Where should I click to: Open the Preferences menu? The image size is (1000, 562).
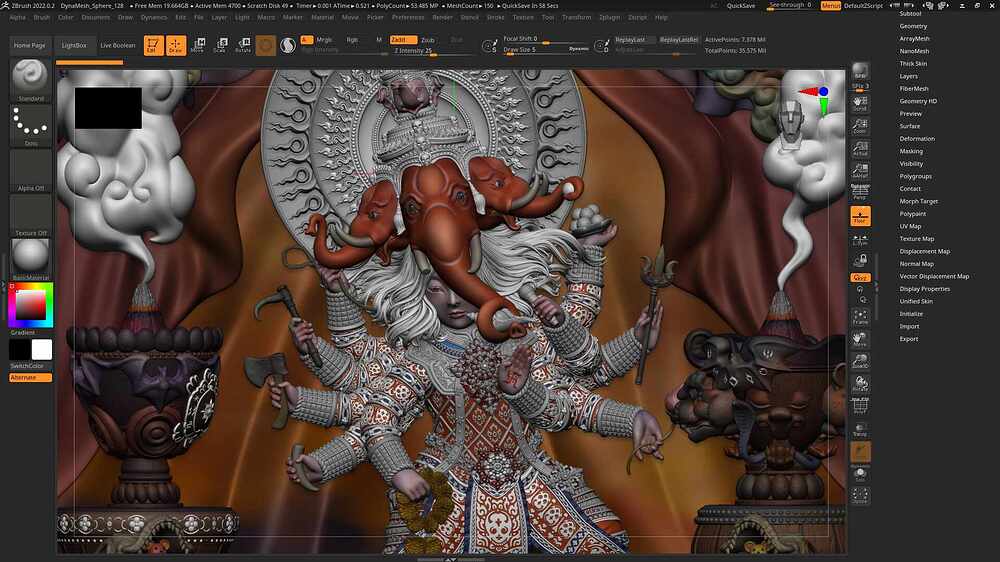click(x=408, y=17)
